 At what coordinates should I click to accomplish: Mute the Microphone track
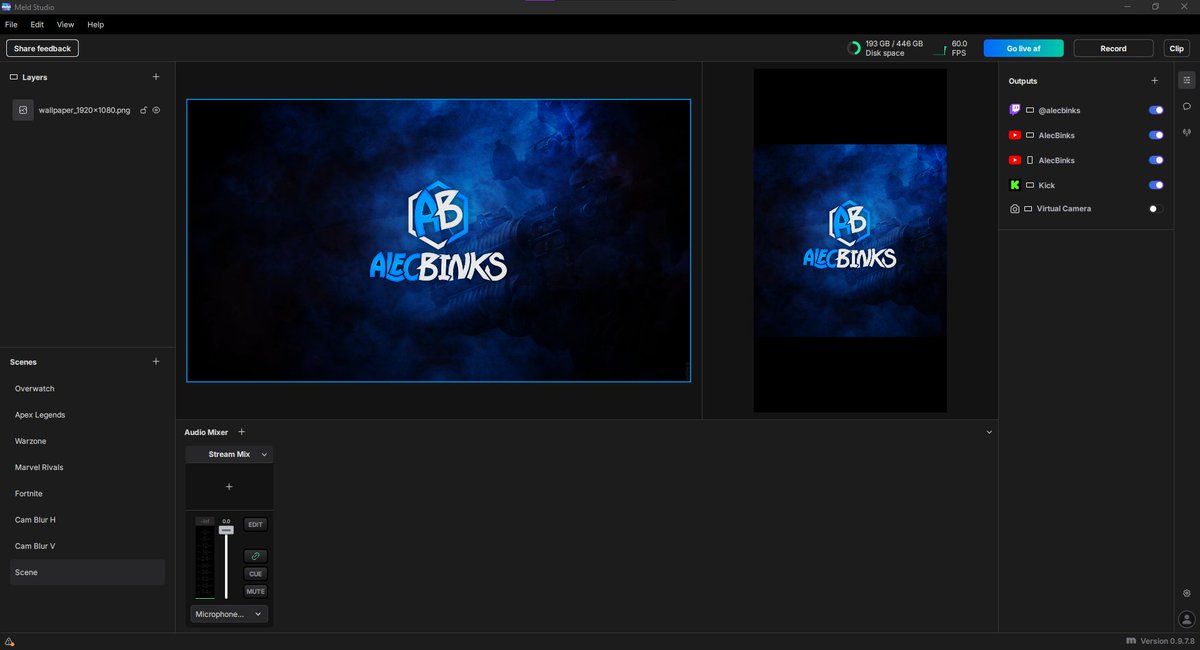click(x=256, y=591)
